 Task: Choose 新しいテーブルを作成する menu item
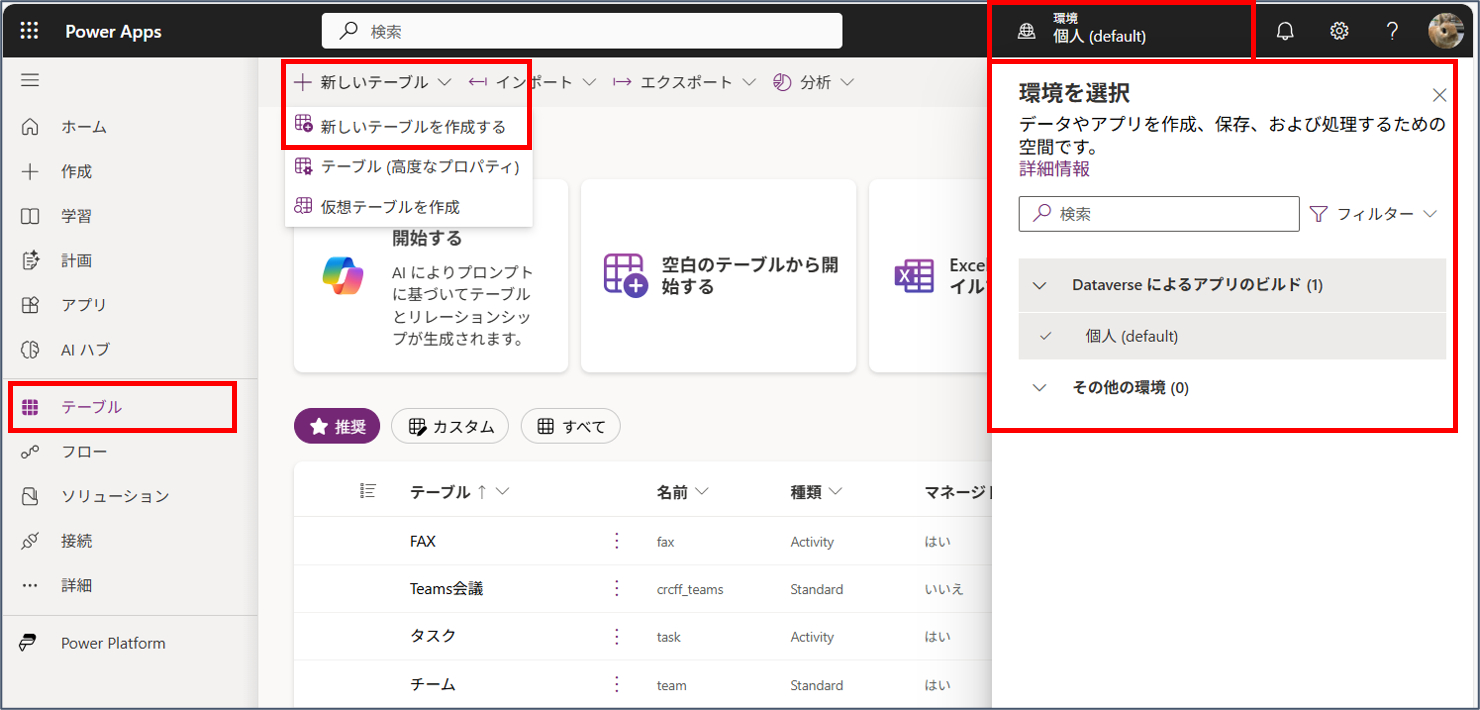[x=408, y=127]
